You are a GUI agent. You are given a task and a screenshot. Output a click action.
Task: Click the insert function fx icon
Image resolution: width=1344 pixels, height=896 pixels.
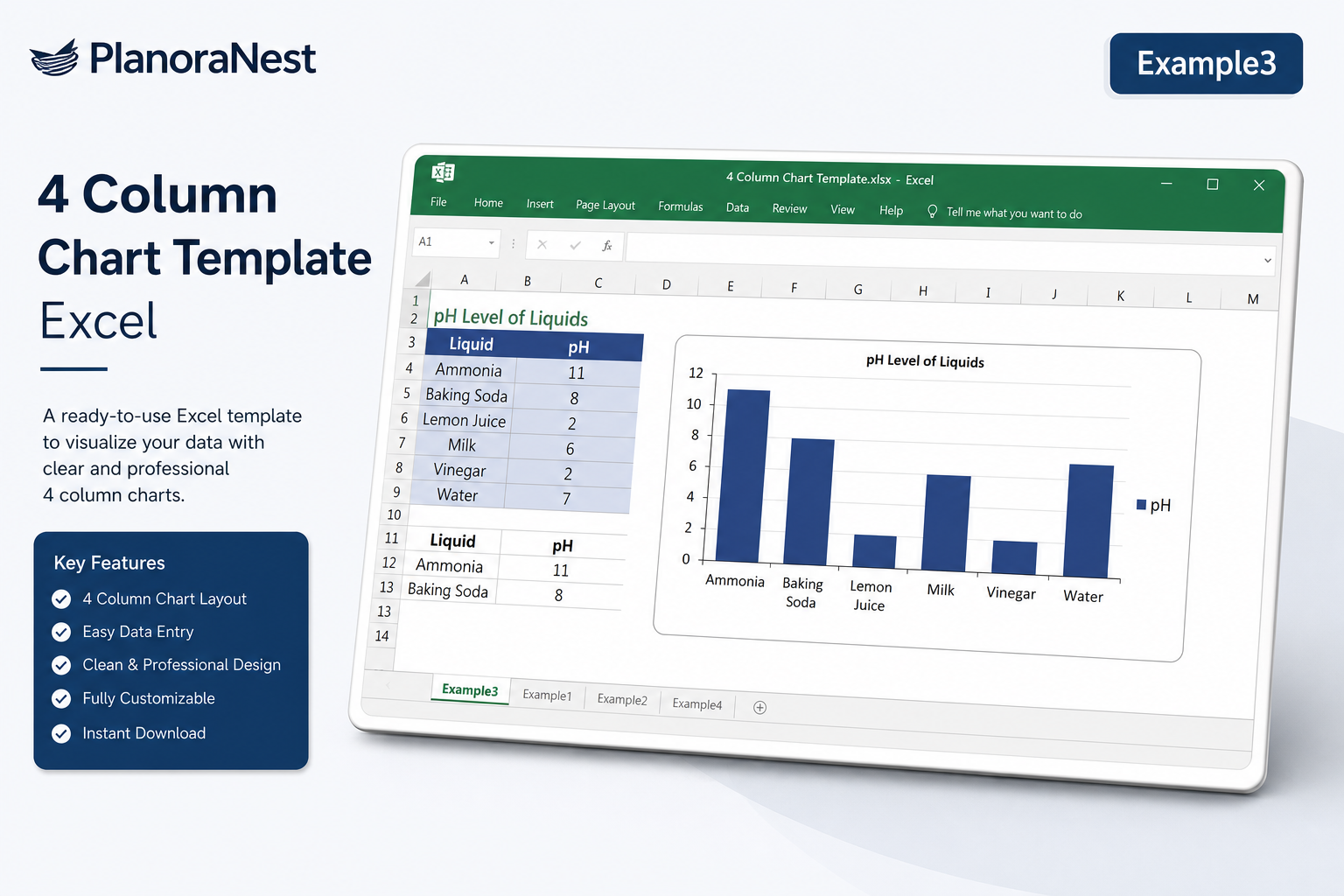tap(607, 247)
